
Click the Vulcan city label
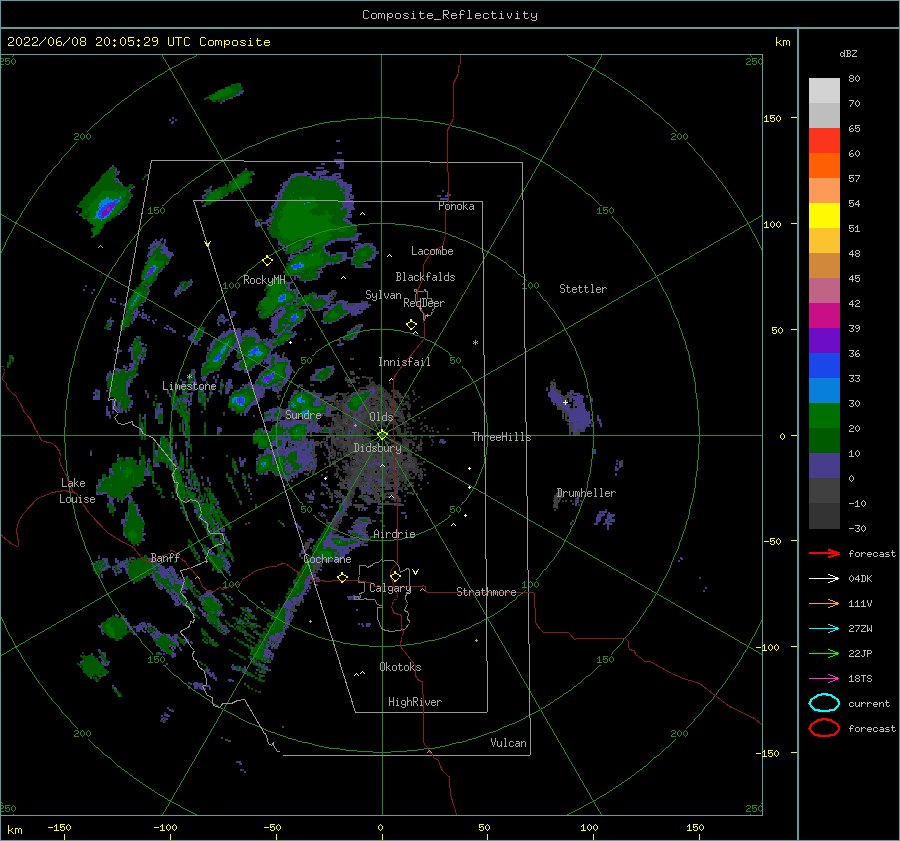tap(508, 743)
